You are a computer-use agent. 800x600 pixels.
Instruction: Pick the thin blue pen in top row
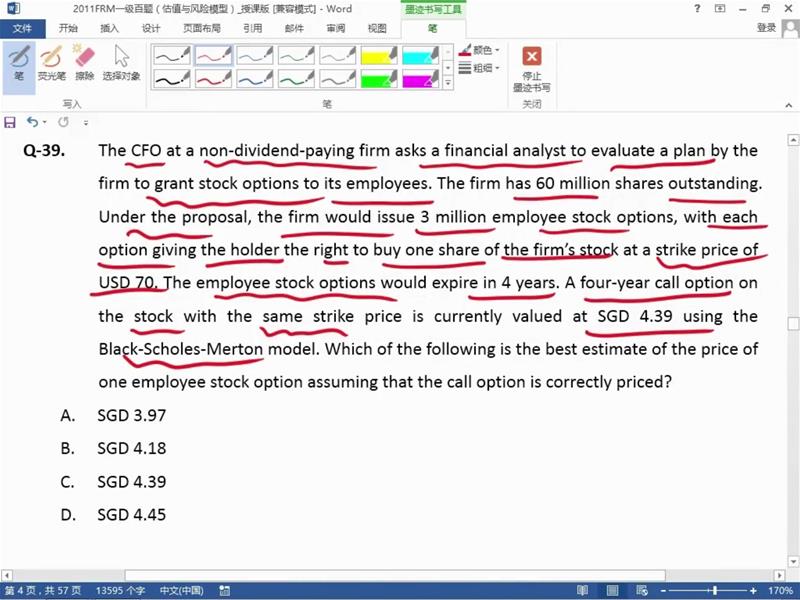tap(255, 55)
